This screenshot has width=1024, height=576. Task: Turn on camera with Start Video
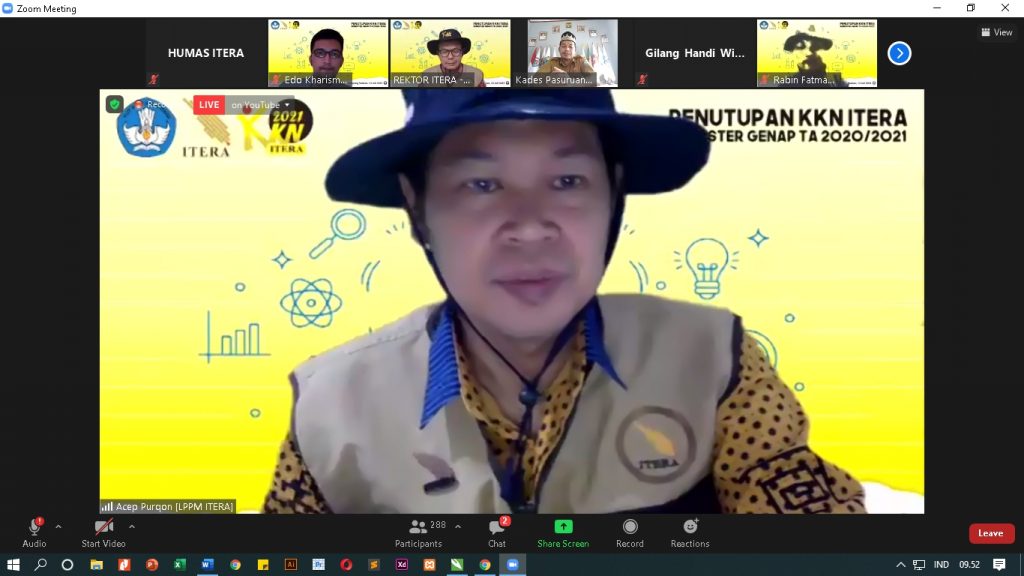[103, 533]
